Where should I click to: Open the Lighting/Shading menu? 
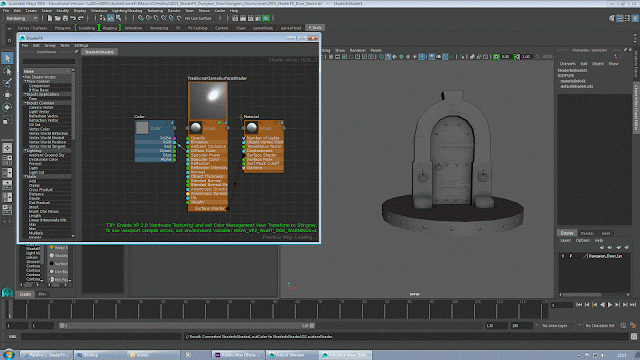(127, 11)
